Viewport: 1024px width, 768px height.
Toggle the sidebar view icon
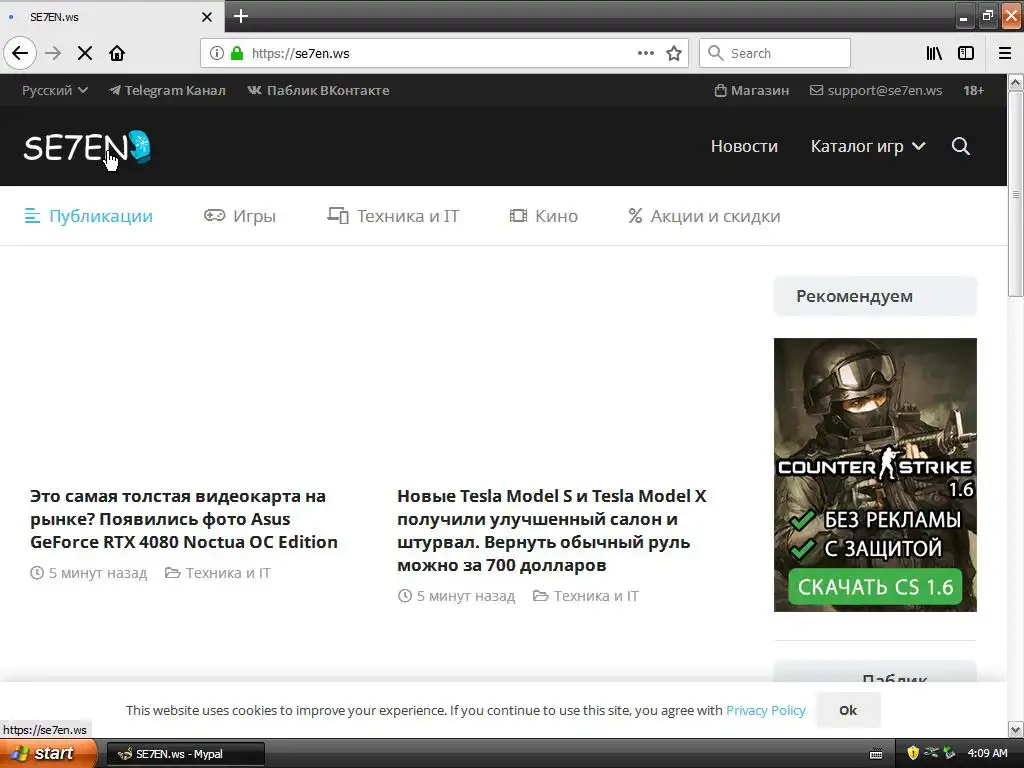pos(966,53)
